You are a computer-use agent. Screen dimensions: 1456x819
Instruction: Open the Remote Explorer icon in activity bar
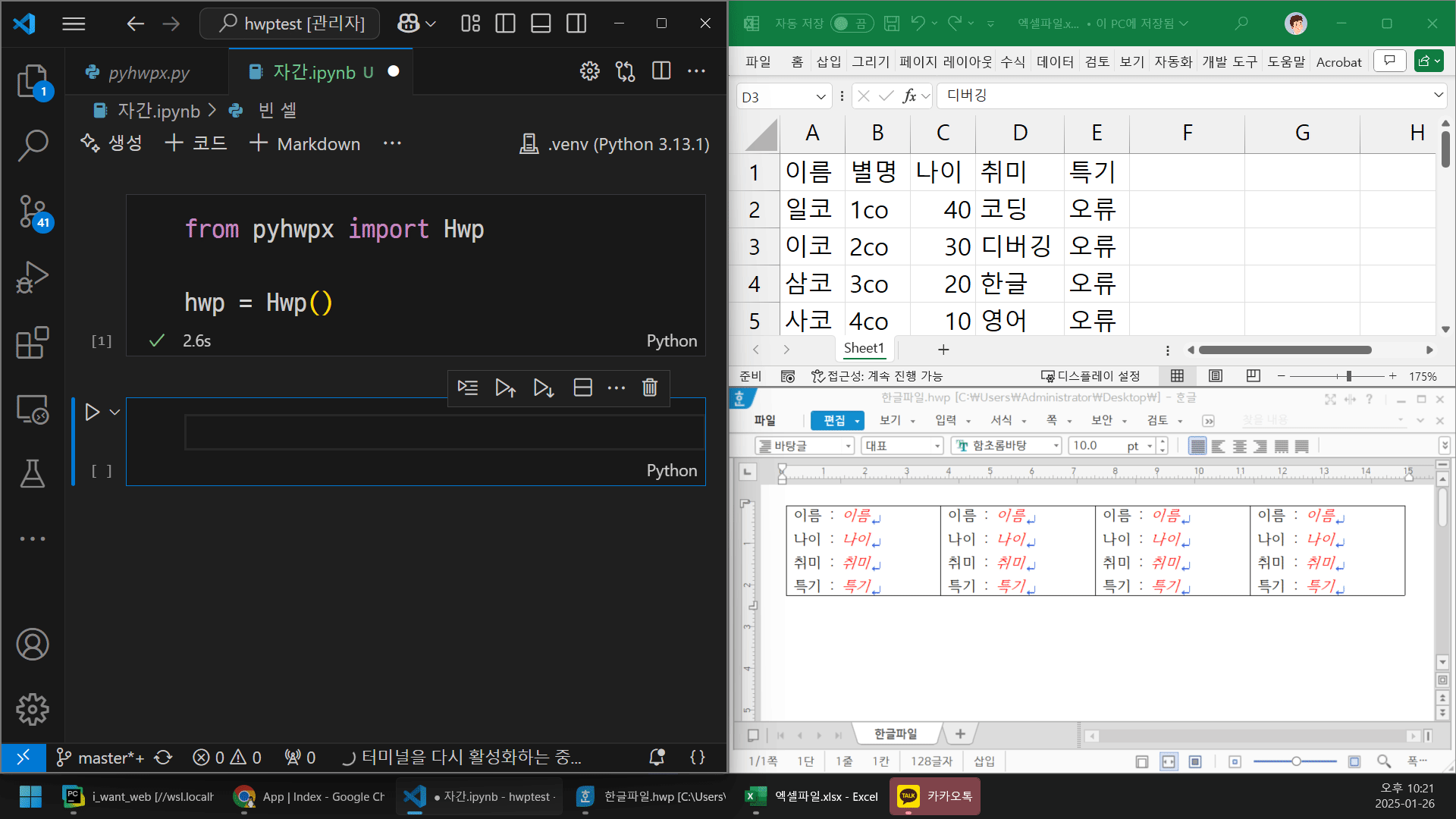33,409
